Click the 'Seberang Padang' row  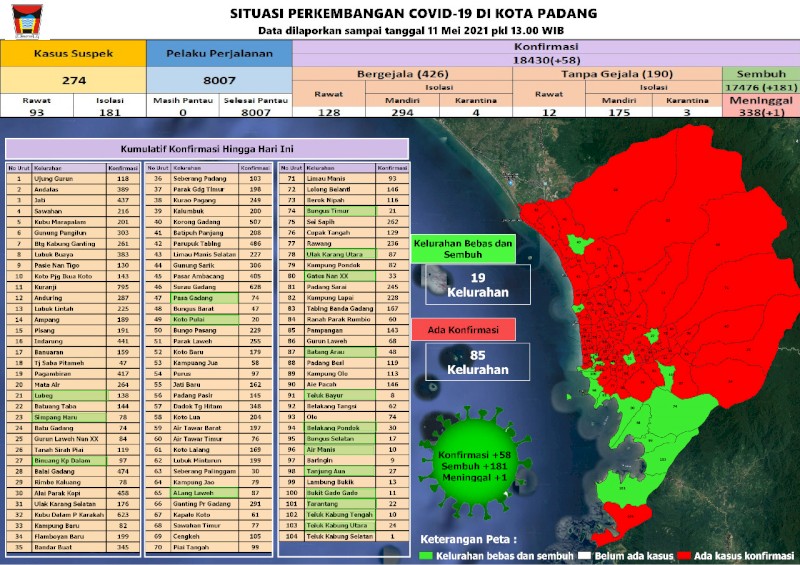(x=209, y=179)
